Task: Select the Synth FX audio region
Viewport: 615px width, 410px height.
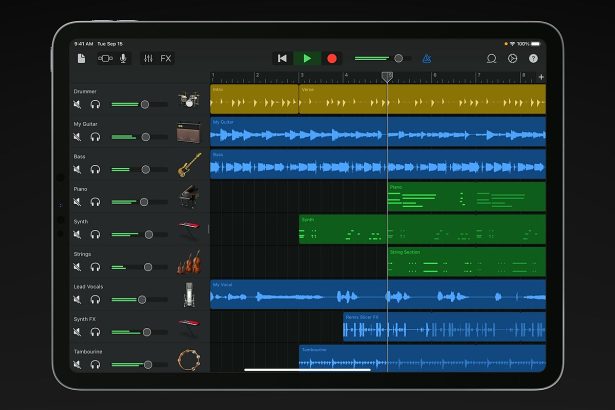Action: pyautogui.click(x=444, y=327)
